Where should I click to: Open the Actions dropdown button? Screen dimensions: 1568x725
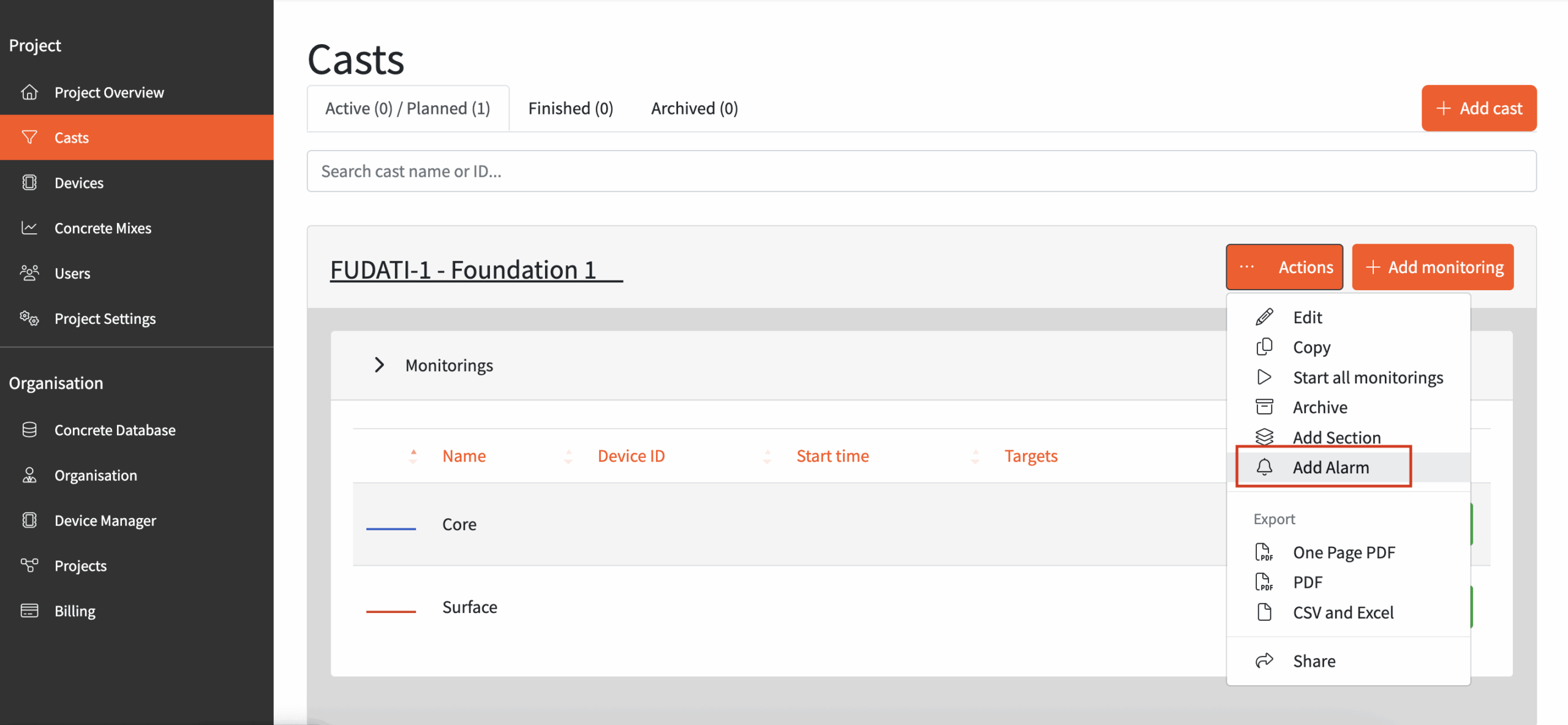[x=1284, y=267]
